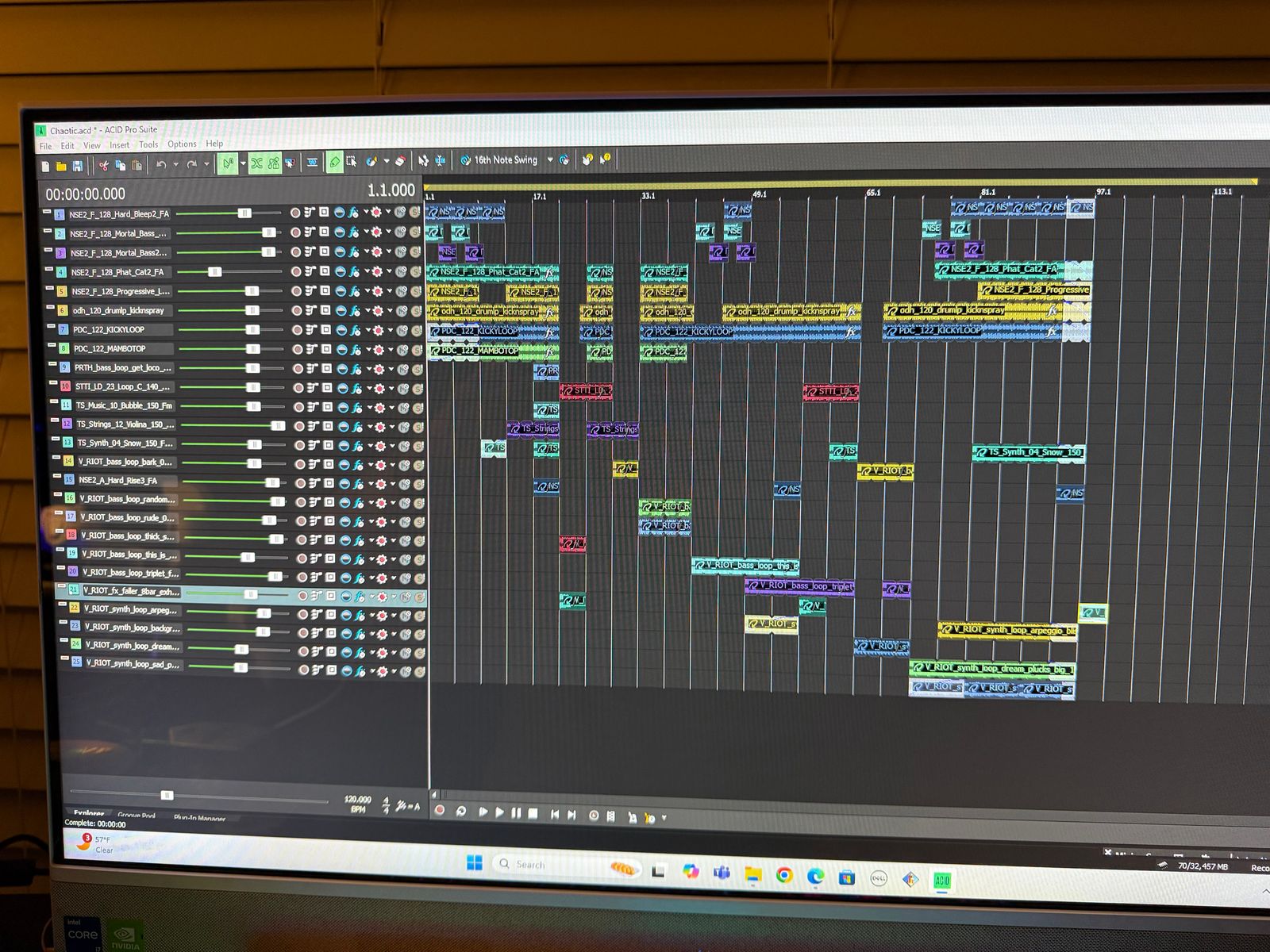1270x952 pixels.
Task: Click volume slider handle on track 4
Action: (x=214, y=272)
